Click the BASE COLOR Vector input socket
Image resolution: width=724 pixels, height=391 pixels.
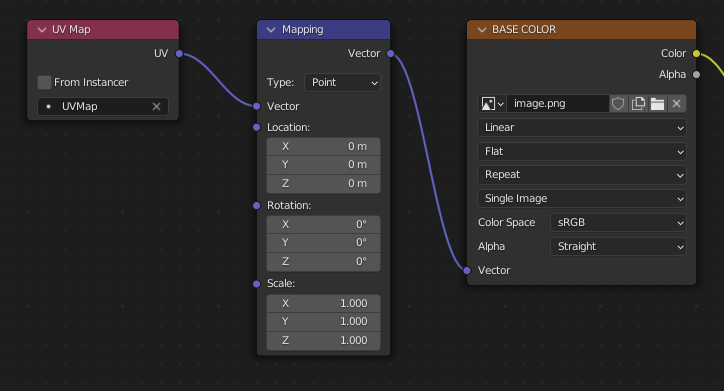click(x=467, y=271)
